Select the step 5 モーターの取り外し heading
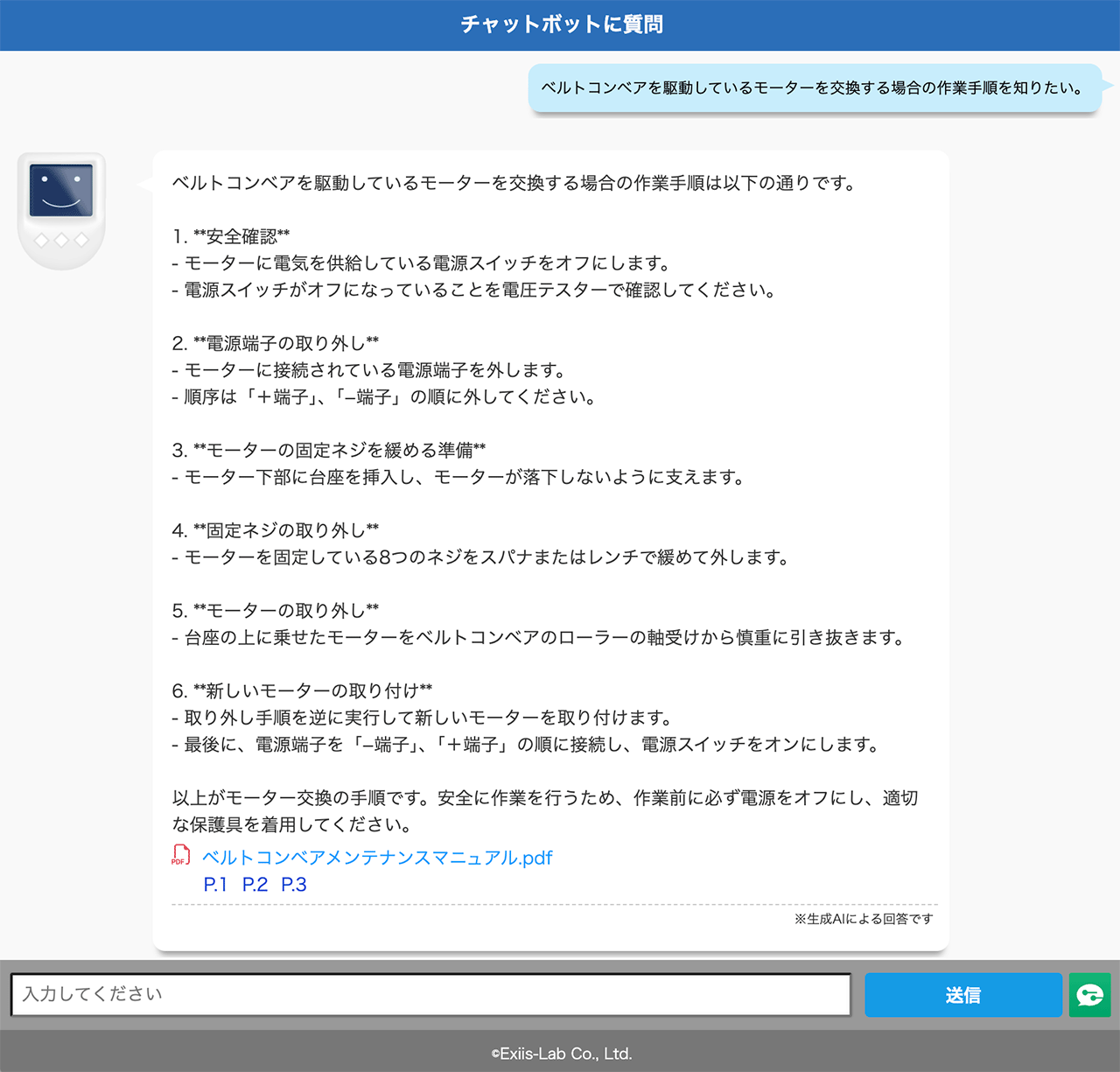The image size is (1120, 1072). pyautogui.click(x=276, y=610)
